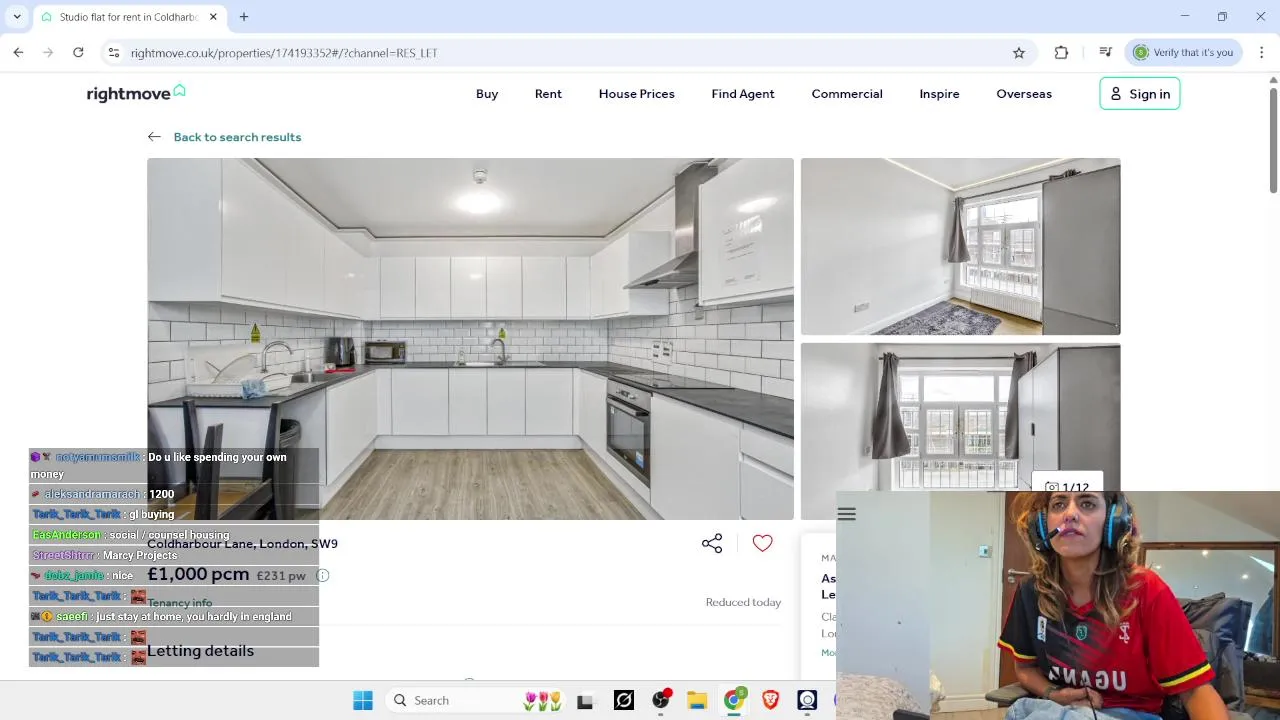1280x720 pixels.
Task: Click the price info icon beside £231 pw
Action: 323,575
